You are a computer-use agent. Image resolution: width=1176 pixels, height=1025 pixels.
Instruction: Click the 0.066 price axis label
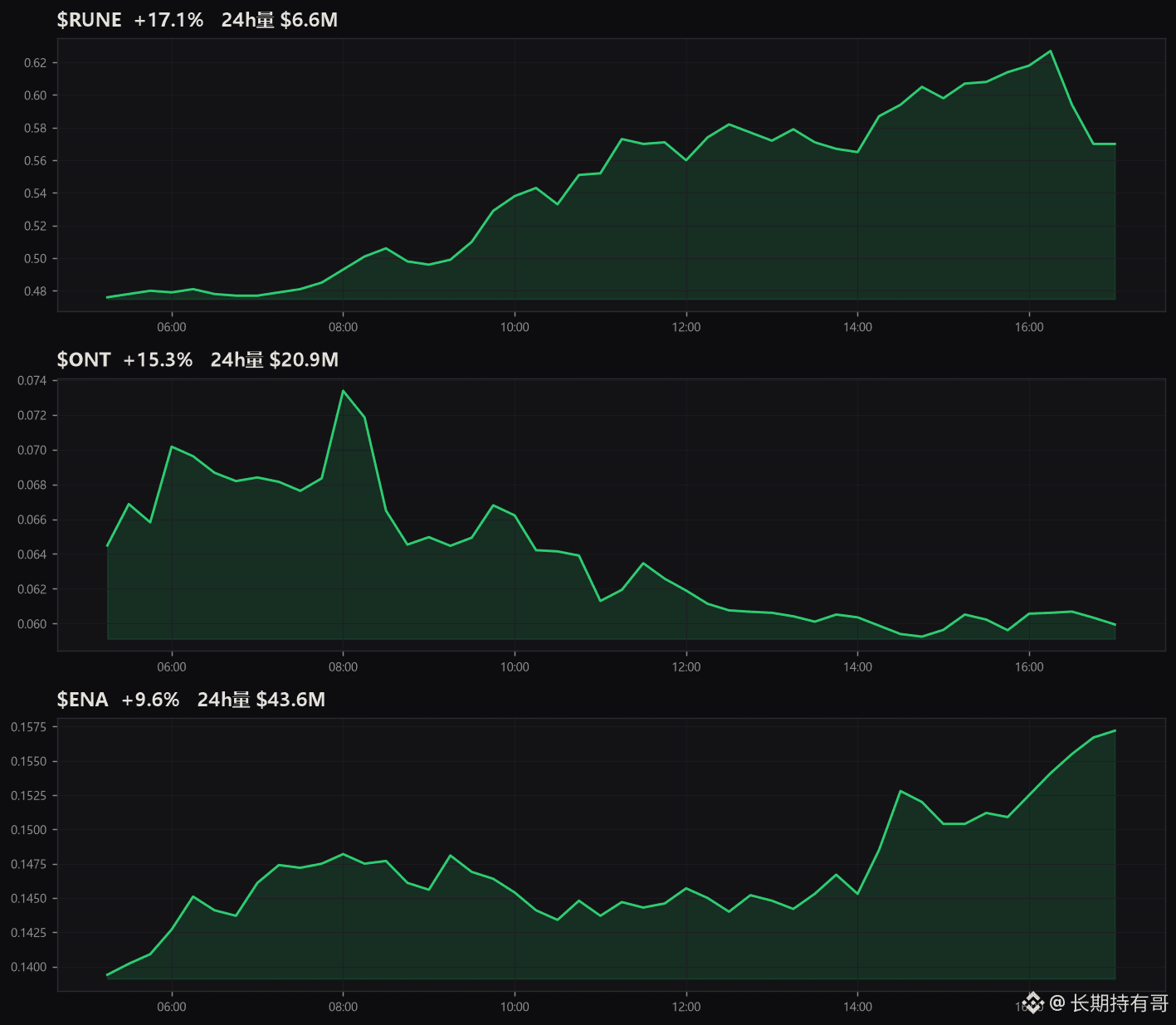32,520
